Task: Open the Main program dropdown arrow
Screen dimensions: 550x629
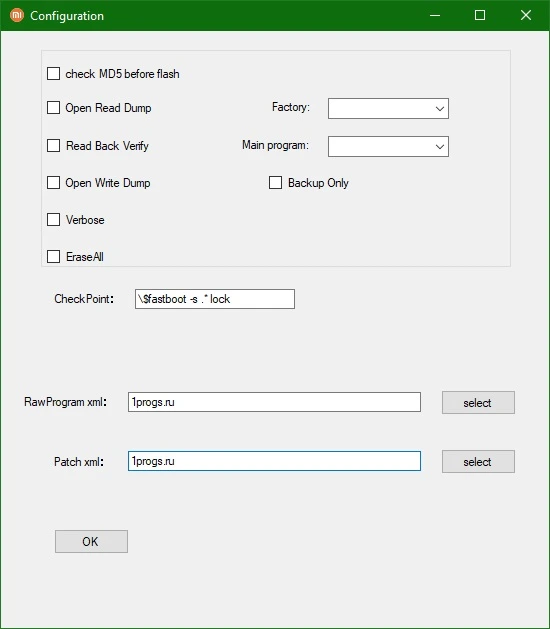Action: coord(440,146)
